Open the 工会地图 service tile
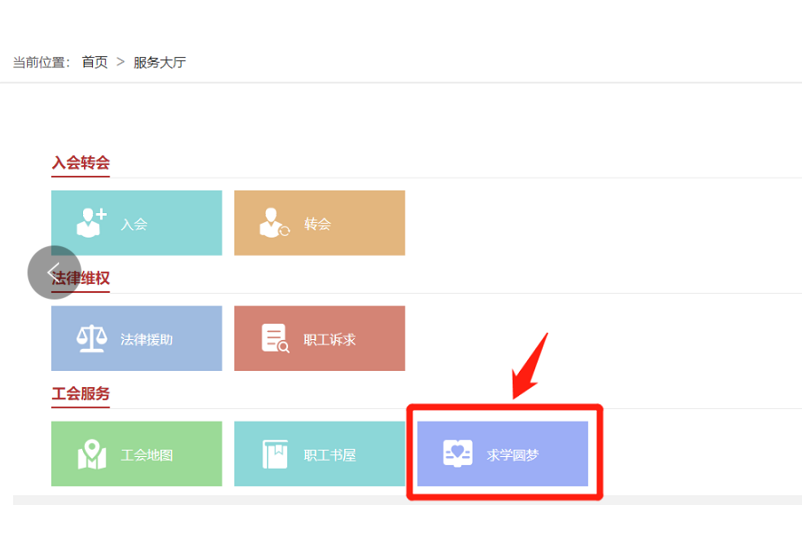This screenshot has height=546, width=802. click(137, 454)
